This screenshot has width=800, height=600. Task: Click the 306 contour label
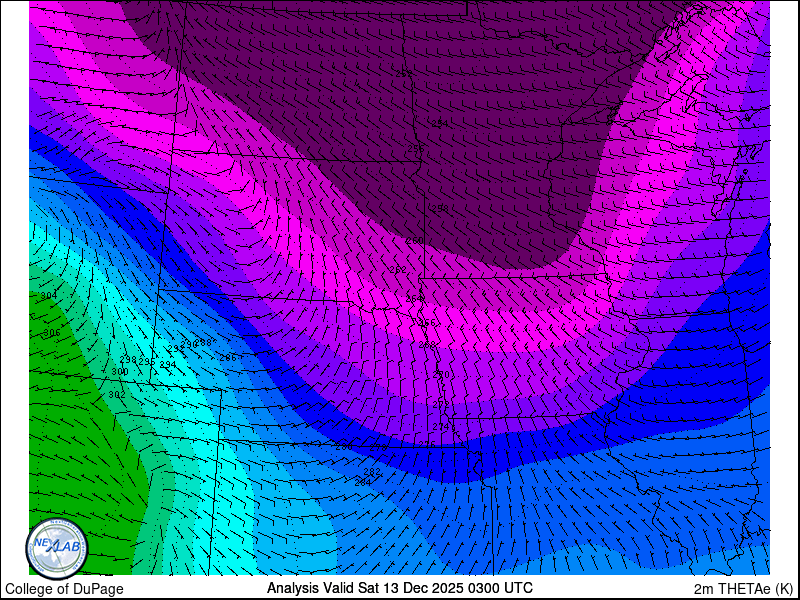(x=52, y=333)
